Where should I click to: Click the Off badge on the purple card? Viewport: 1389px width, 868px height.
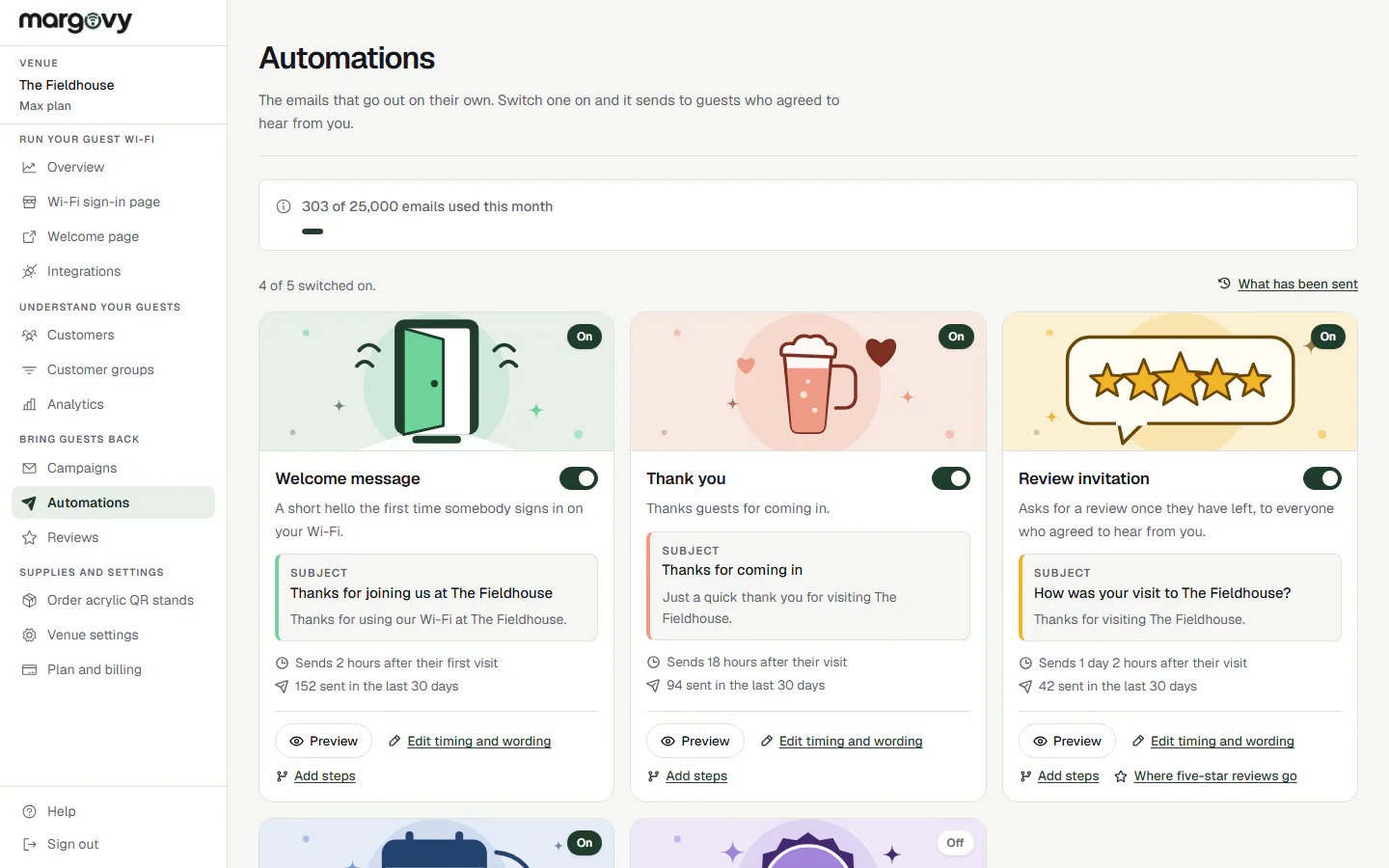[955, 843]
